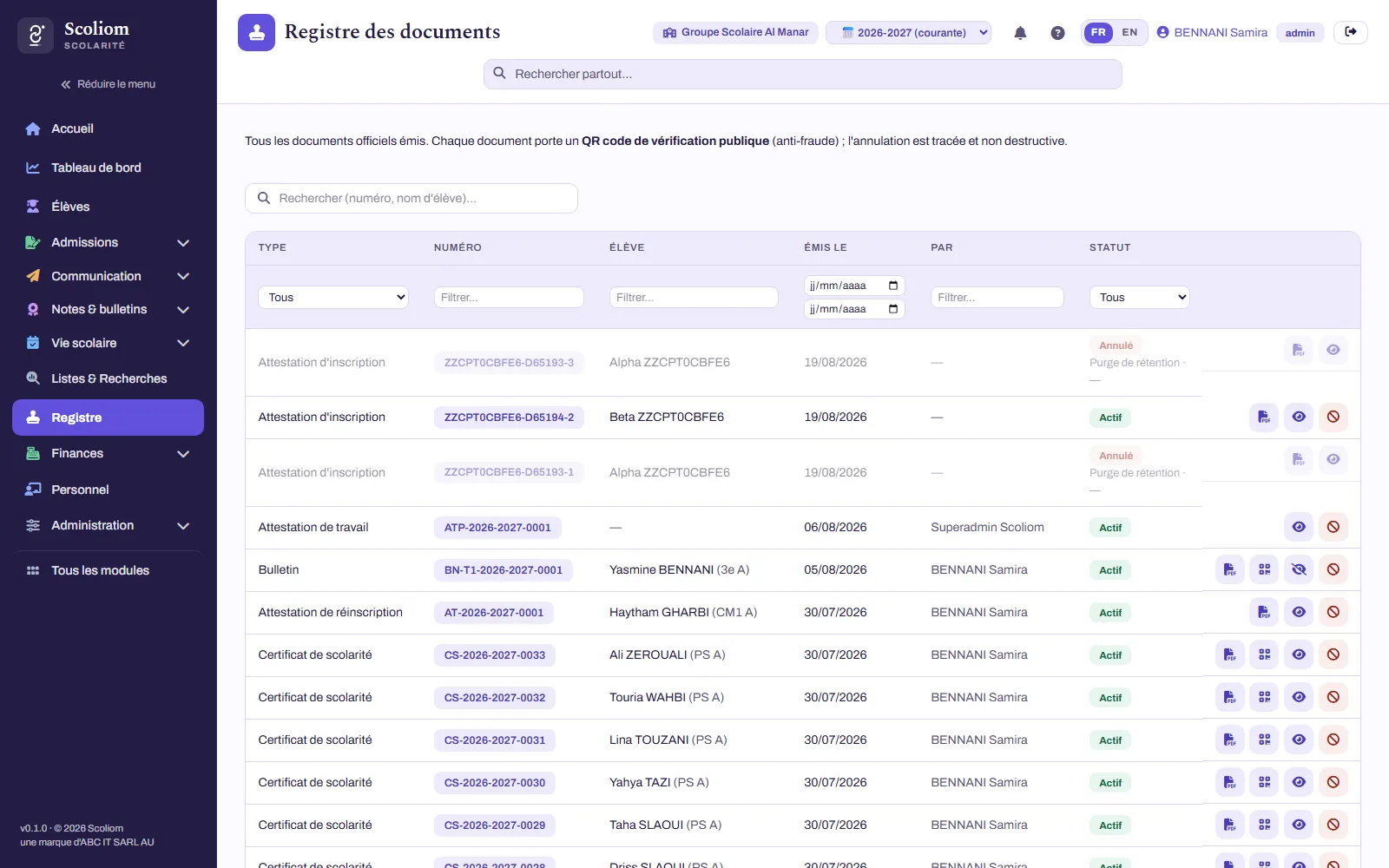
Task: Download PDF for Taha SLAOUI certificate
Action: (x=1229, y=825)
